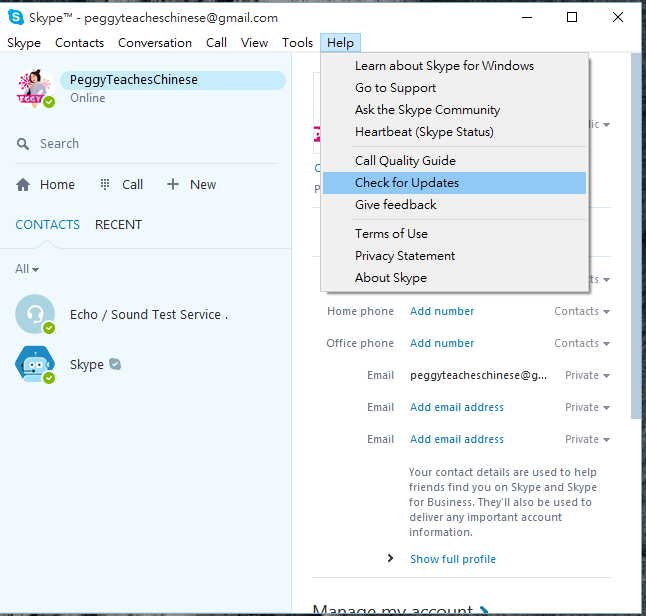
Task: Click second Add email address link
Action: (x=457, y=440)
